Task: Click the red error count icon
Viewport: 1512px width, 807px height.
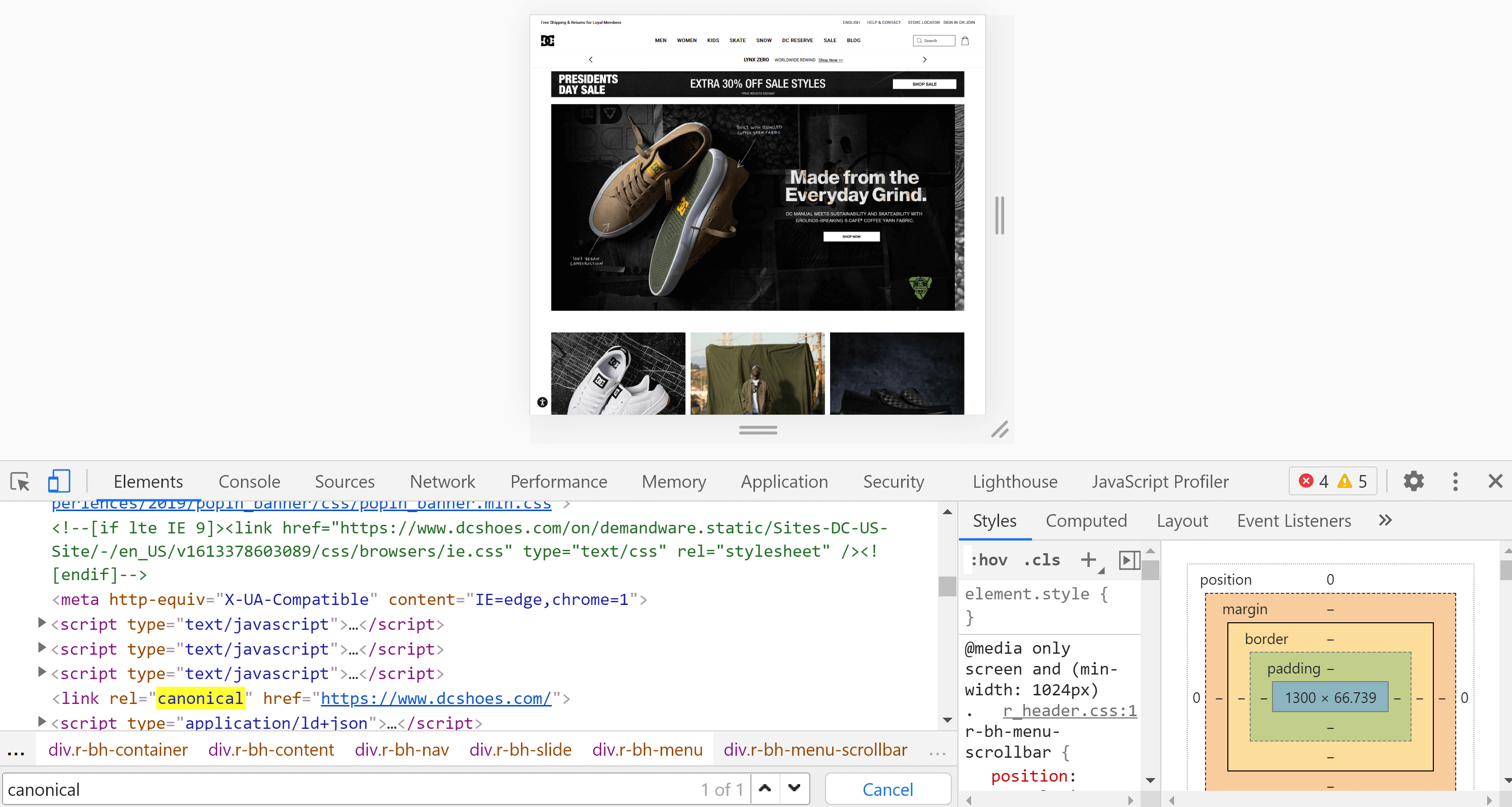Action: (1305, 482)
